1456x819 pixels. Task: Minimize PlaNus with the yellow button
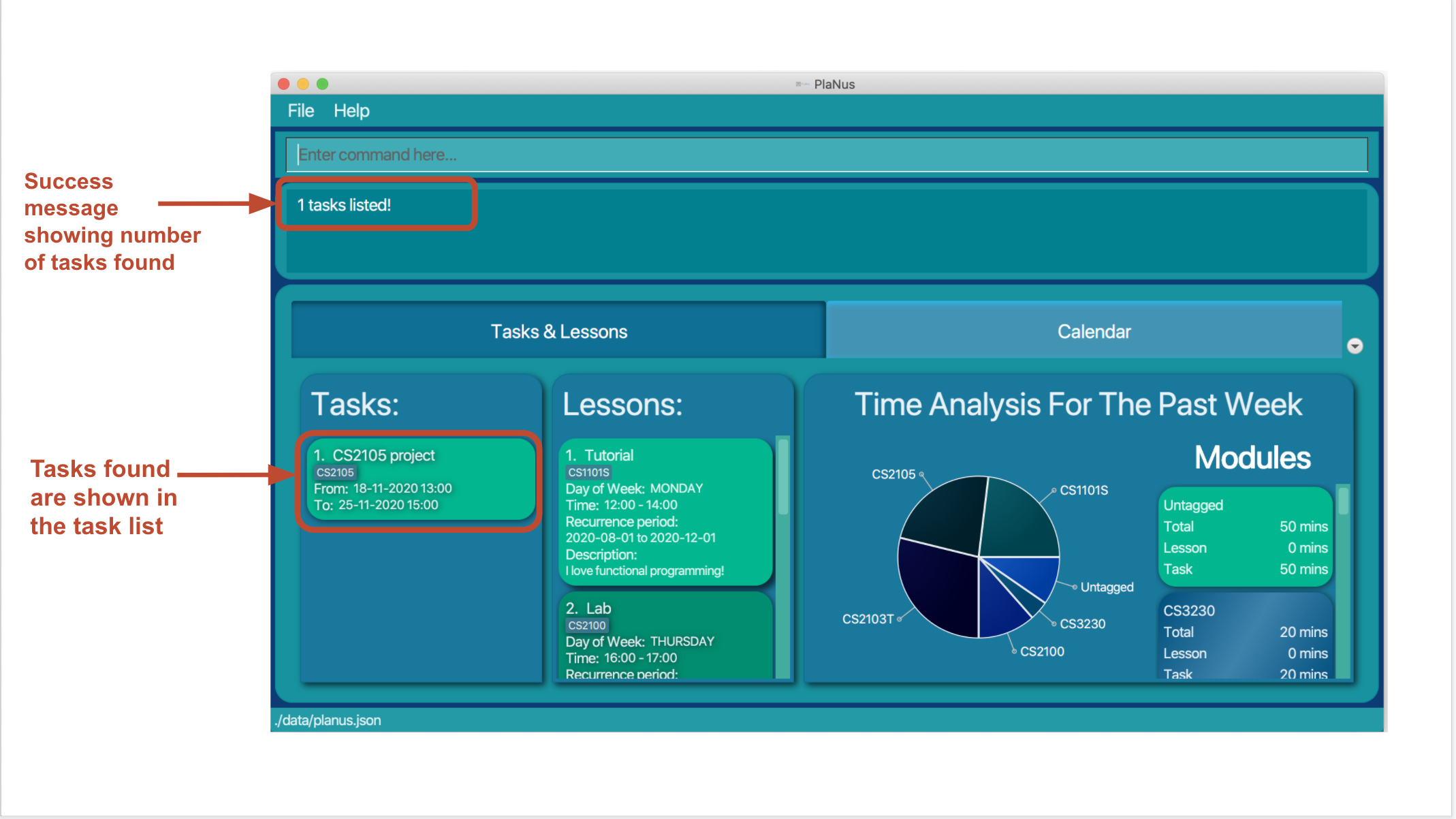pyautogui.click(x=303, y=84)
